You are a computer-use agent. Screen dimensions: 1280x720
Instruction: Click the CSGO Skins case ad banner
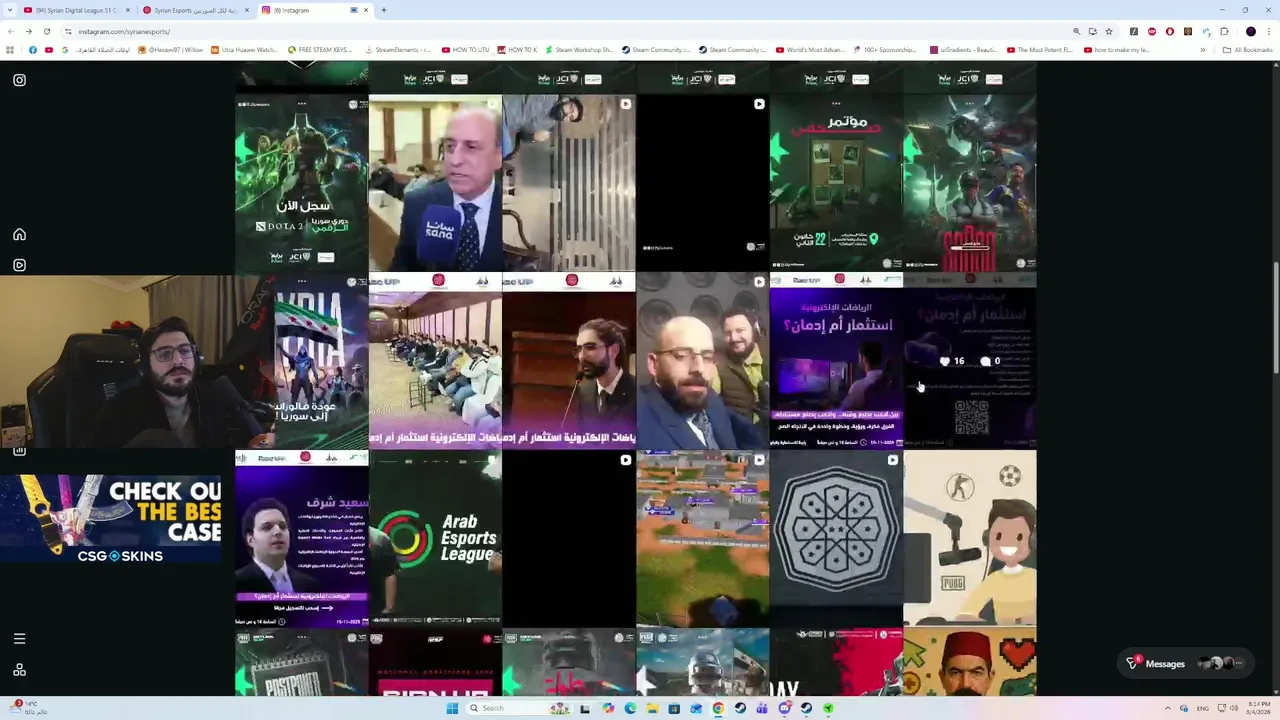(x=110, y=518)
